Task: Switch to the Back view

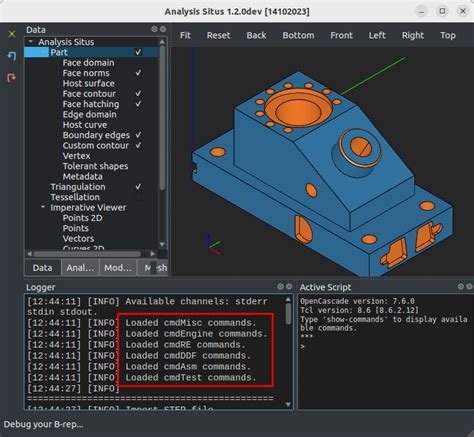Action: (x=256, y=35)
